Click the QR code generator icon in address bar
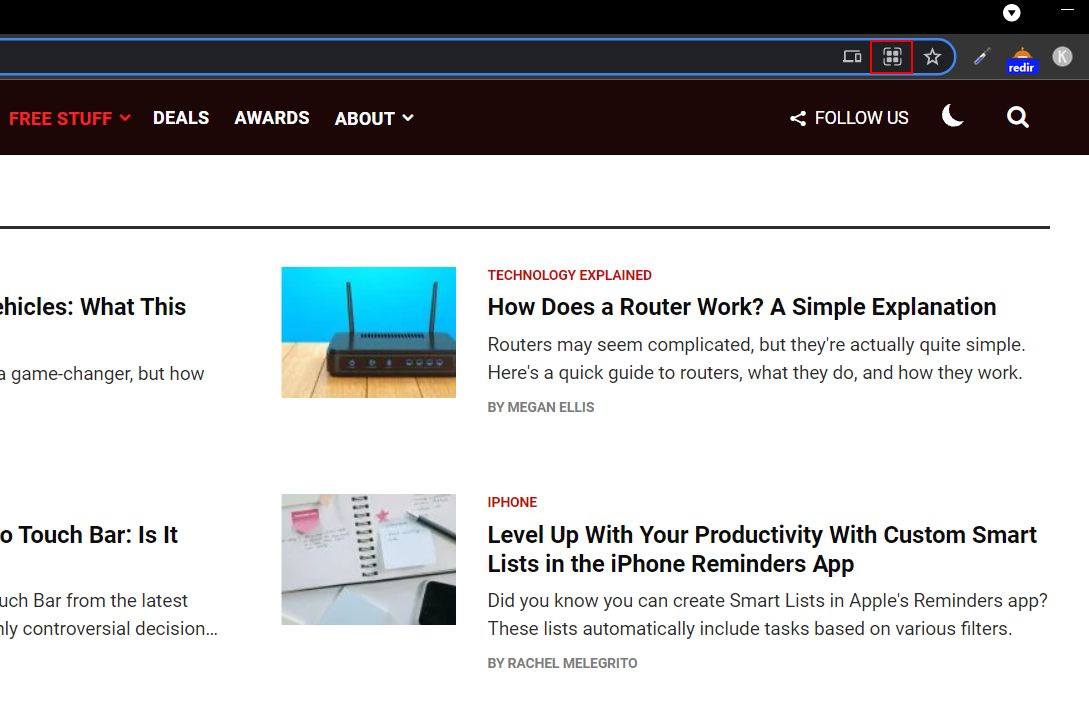The height and width of the screenshot is (709, 1089). click(892, 56)
